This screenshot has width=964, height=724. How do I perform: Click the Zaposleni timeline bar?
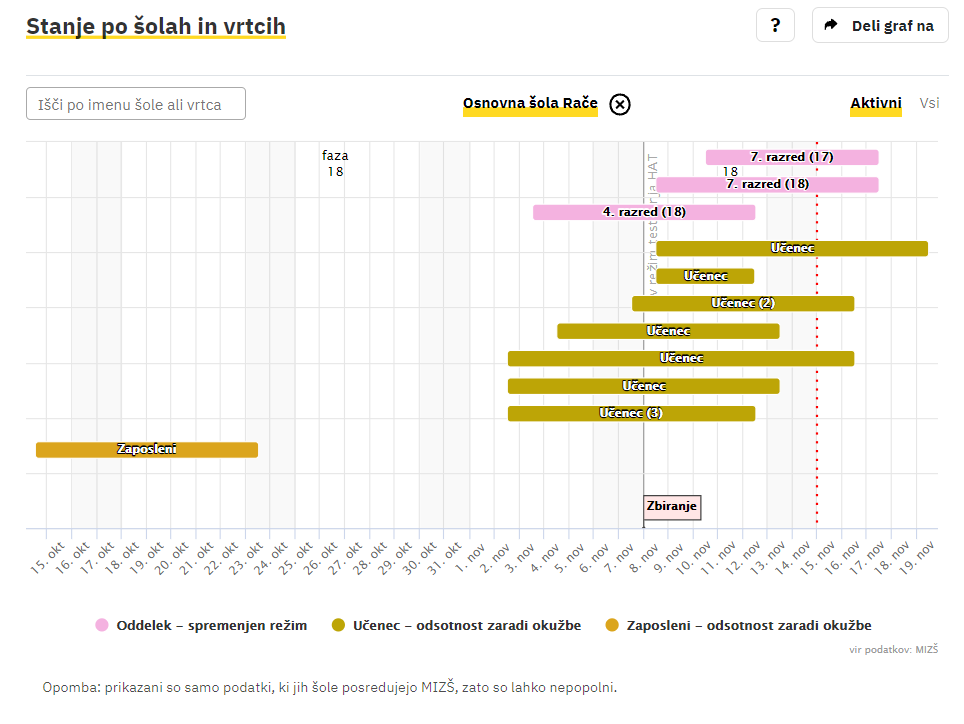pos(146,450)
